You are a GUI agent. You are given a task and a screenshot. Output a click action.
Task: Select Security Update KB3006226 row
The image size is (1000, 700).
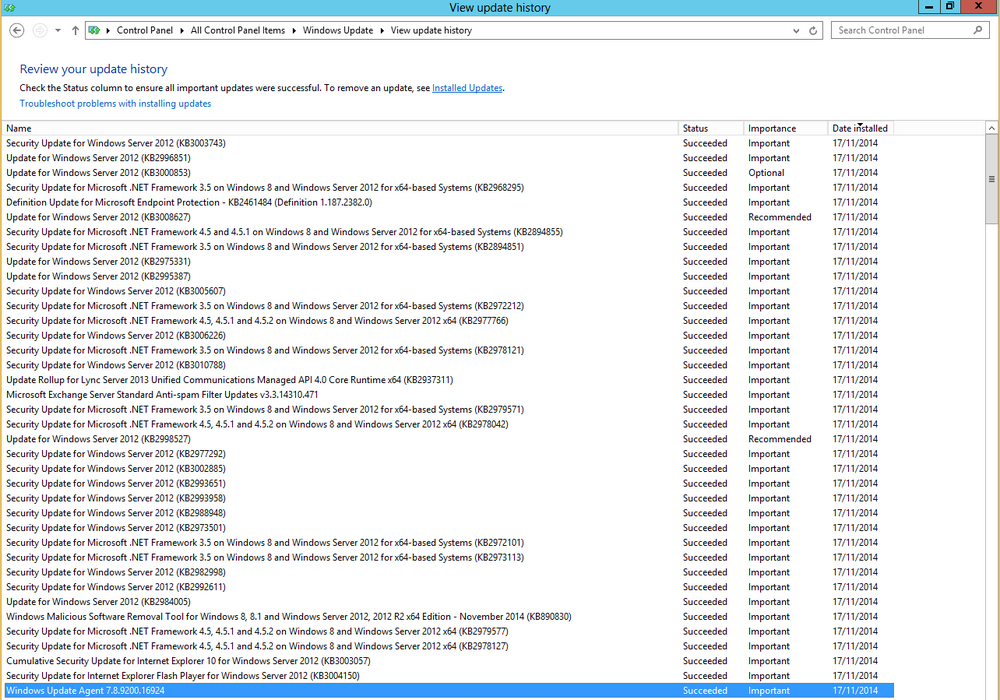point(449,335)
